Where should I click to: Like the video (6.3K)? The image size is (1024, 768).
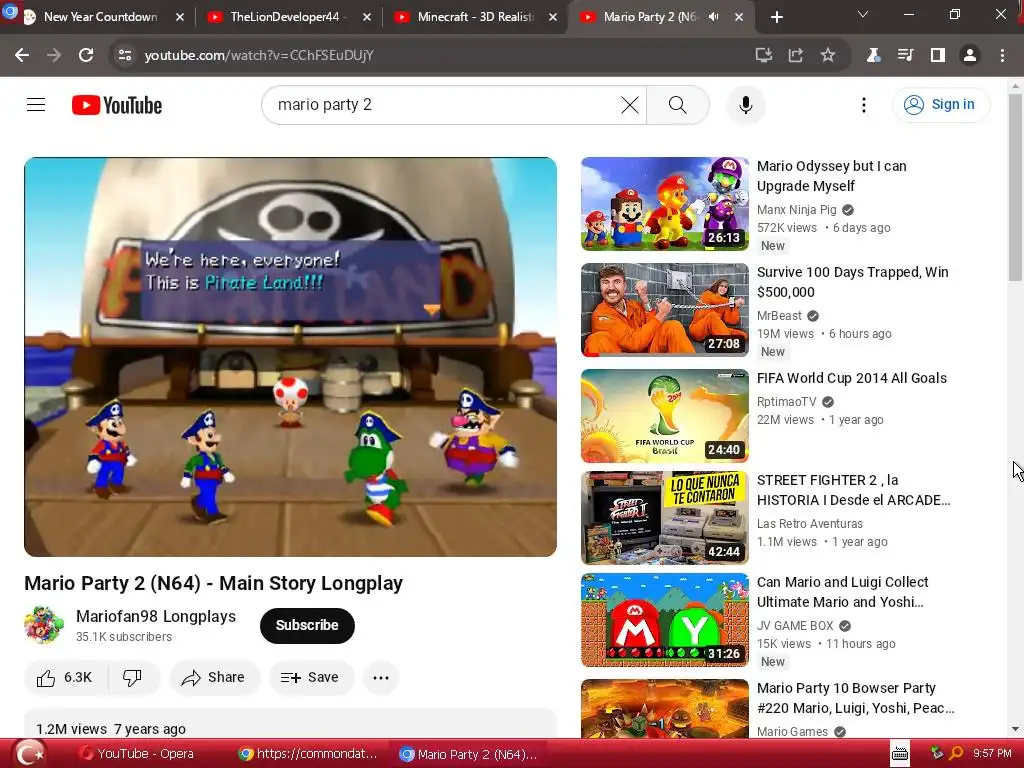(x=65, y=677)
